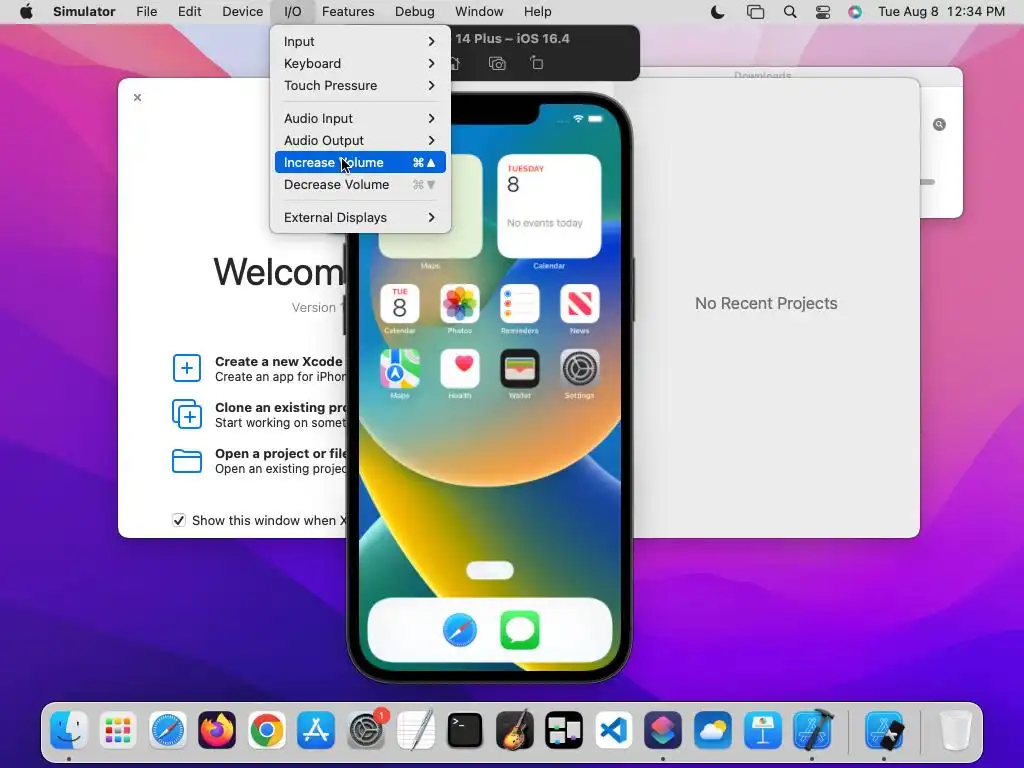
Task: Expand the Audio Output submenu
Action: click(x=360, y=140)
